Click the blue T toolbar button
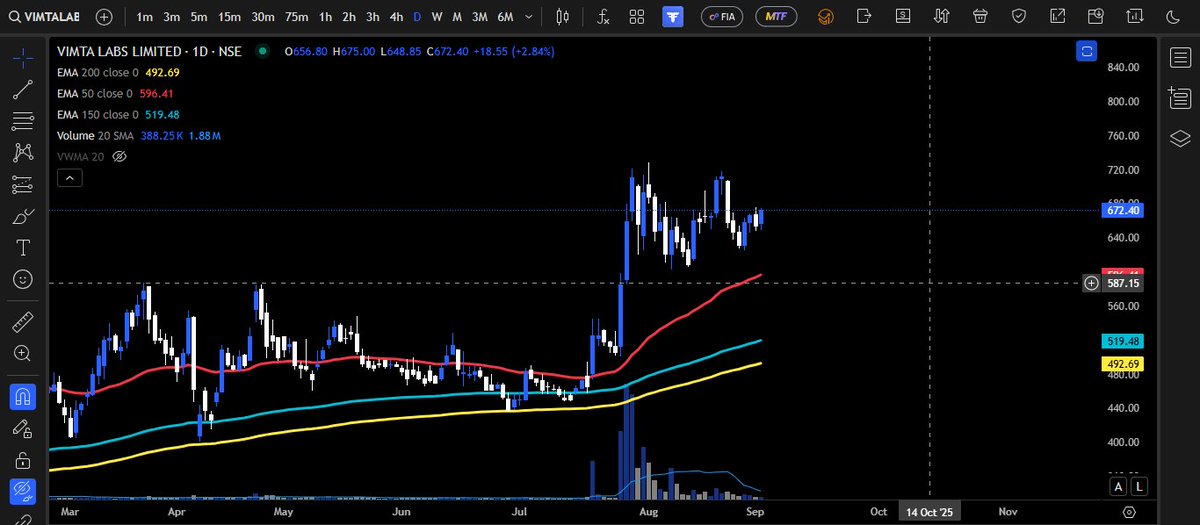 (672, 17)
